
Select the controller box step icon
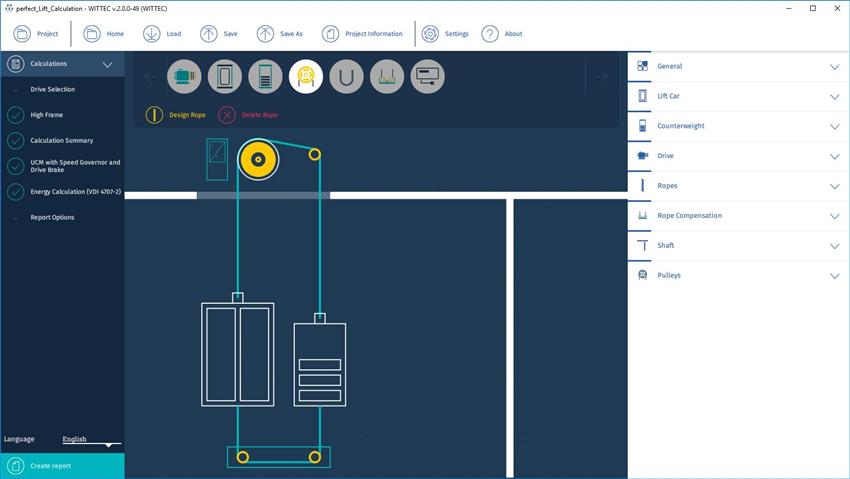(x=428, y=76)
